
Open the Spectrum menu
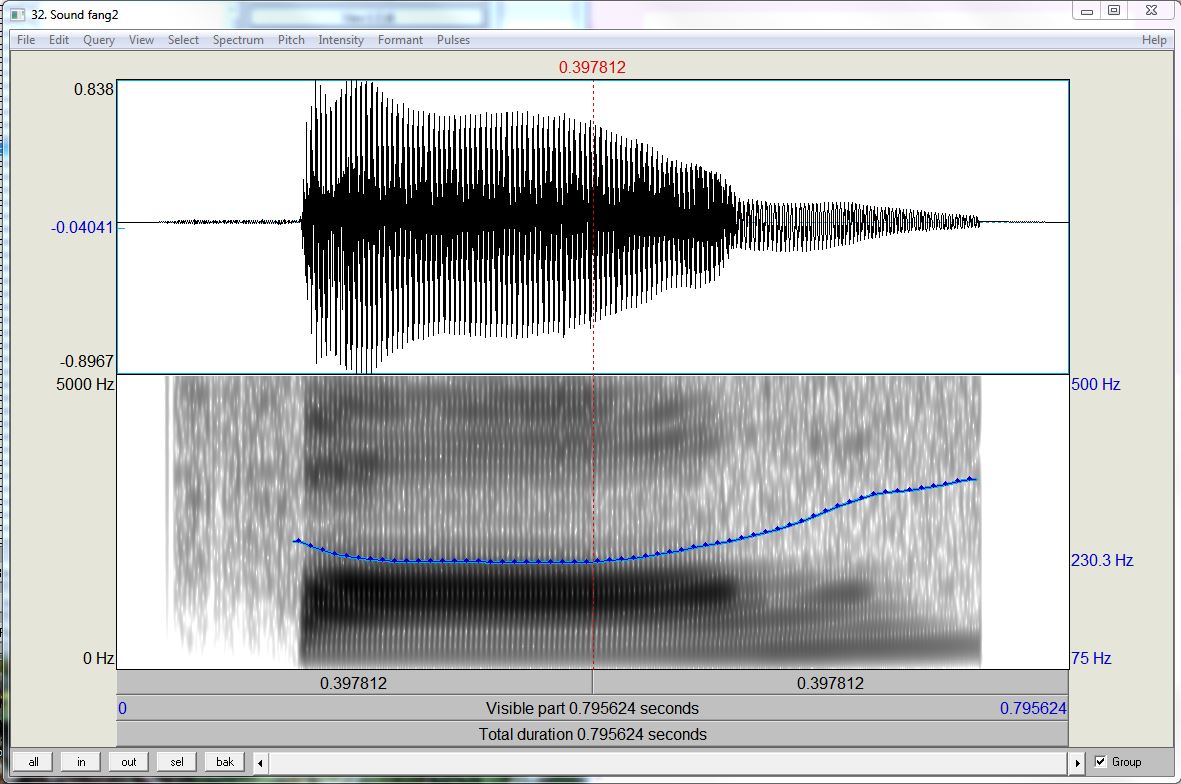pos(238,40)
